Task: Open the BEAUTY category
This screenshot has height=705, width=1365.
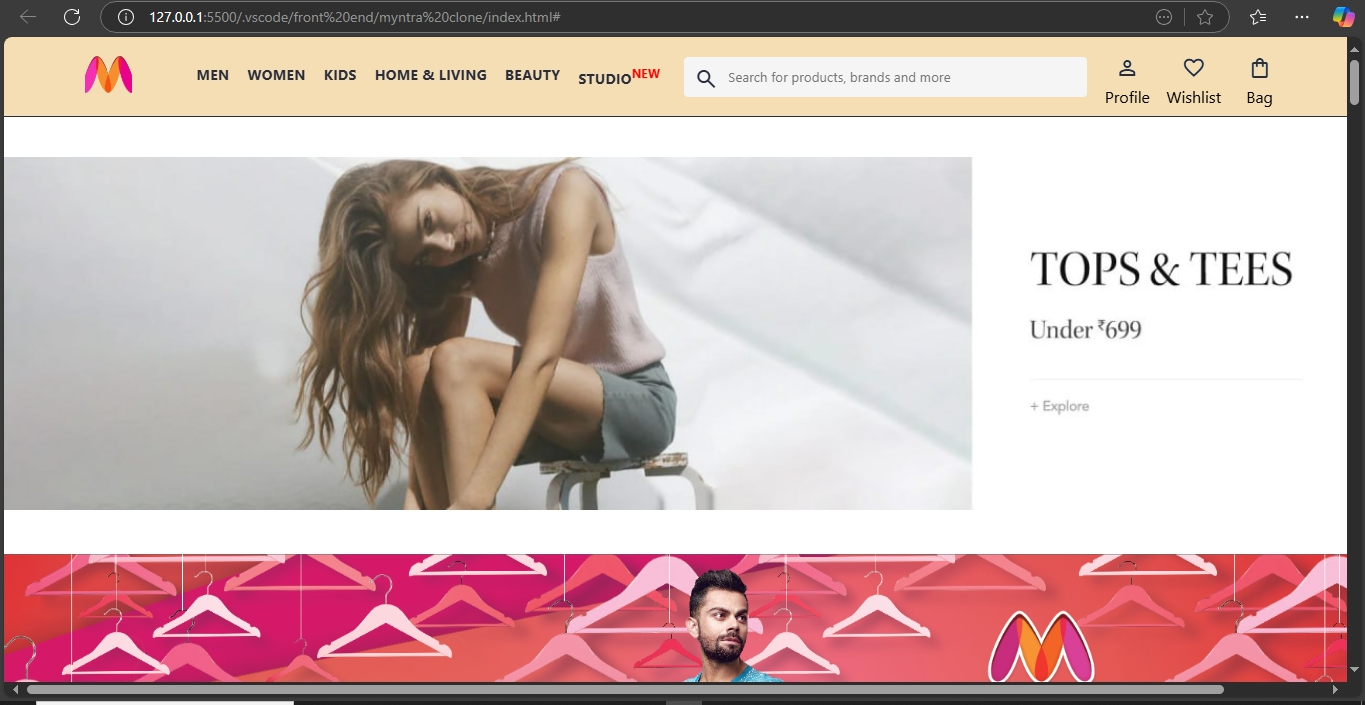Action: [x=532, y=75]
